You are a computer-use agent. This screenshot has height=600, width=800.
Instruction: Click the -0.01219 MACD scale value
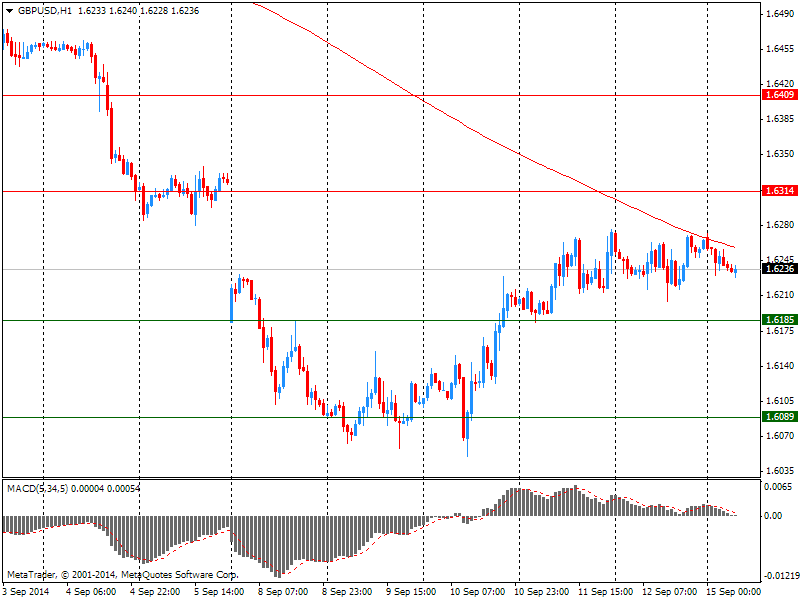point(782,576)
